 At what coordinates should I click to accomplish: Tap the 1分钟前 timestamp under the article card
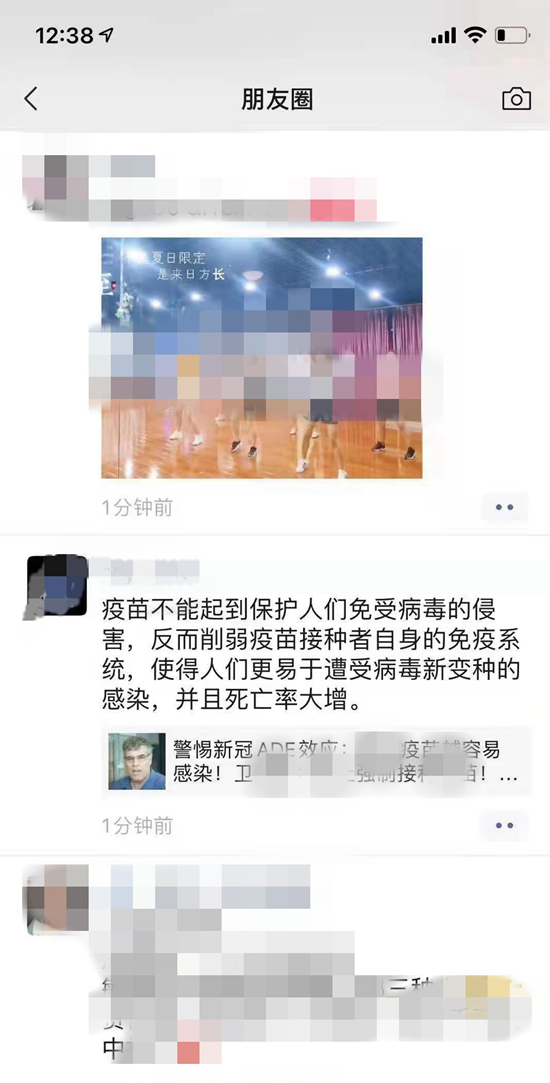(137, 825)
